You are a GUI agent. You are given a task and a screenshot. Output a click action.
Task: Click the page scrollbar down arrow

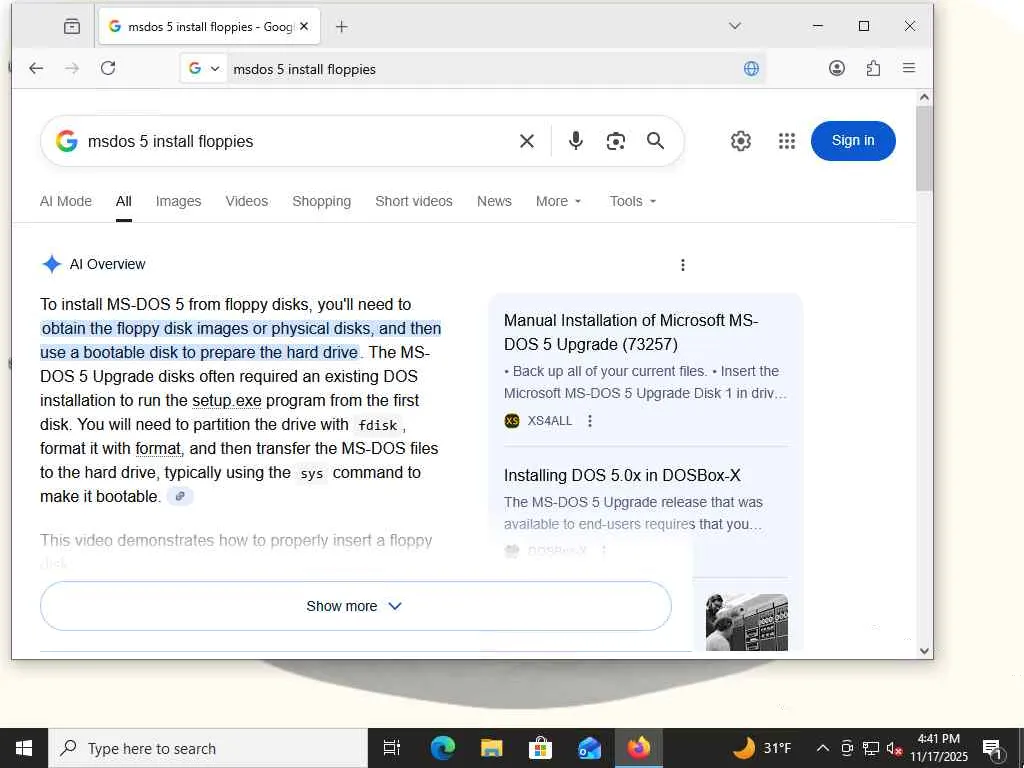(924, 650)
